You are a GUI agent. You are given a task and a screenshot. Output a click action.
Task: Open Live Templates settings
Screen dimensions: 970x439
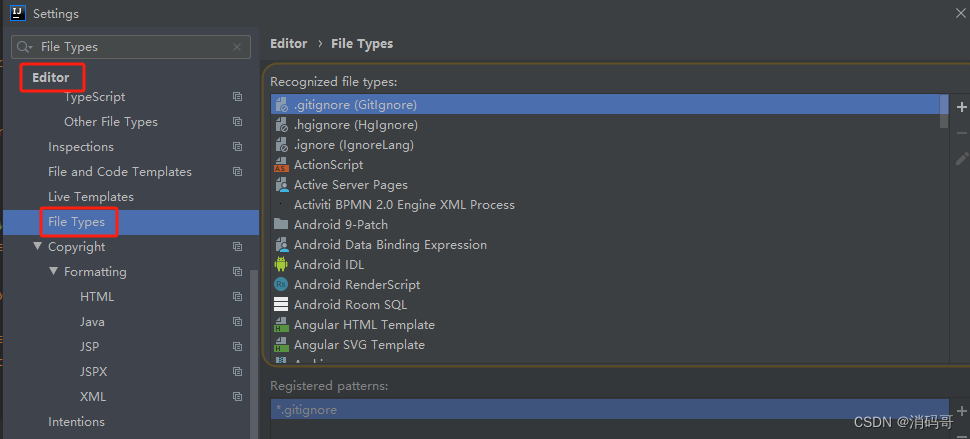[x=91, y=197]
